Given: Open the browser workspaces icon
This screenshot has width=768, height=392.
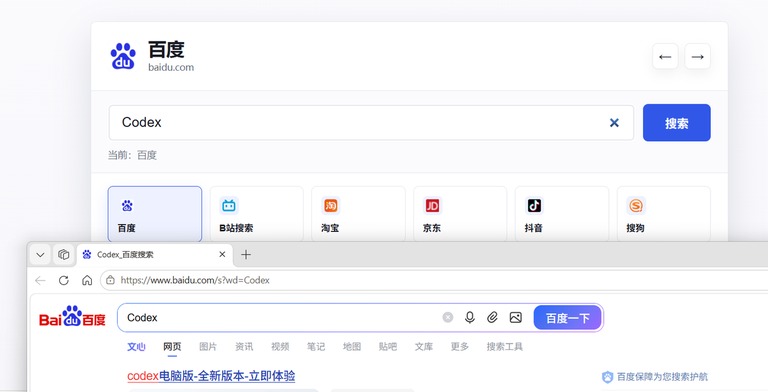Looking at the screenshot, I should 64,255.
